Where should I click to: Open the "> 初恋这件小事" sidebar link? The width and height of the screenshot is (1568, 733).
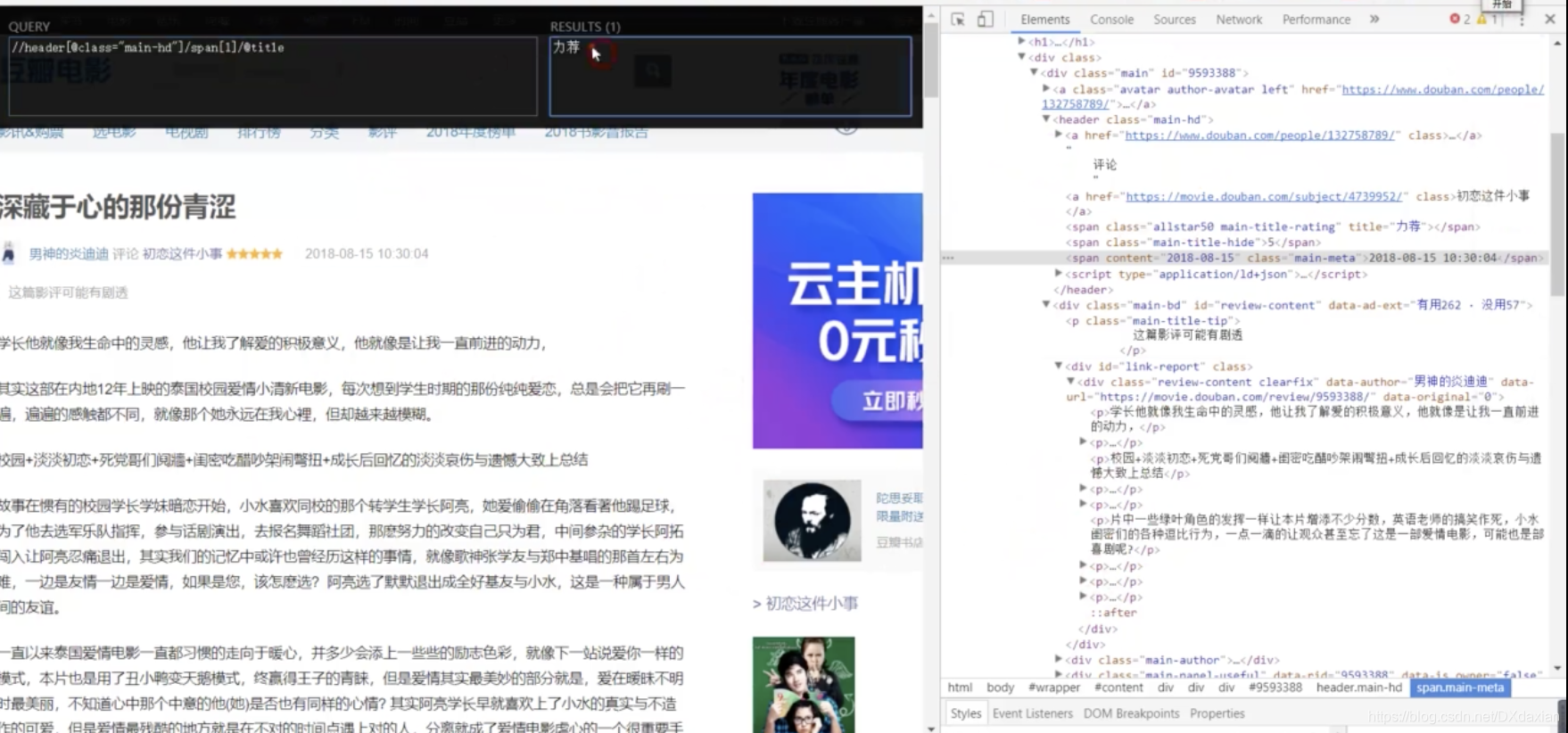[805, 604]
